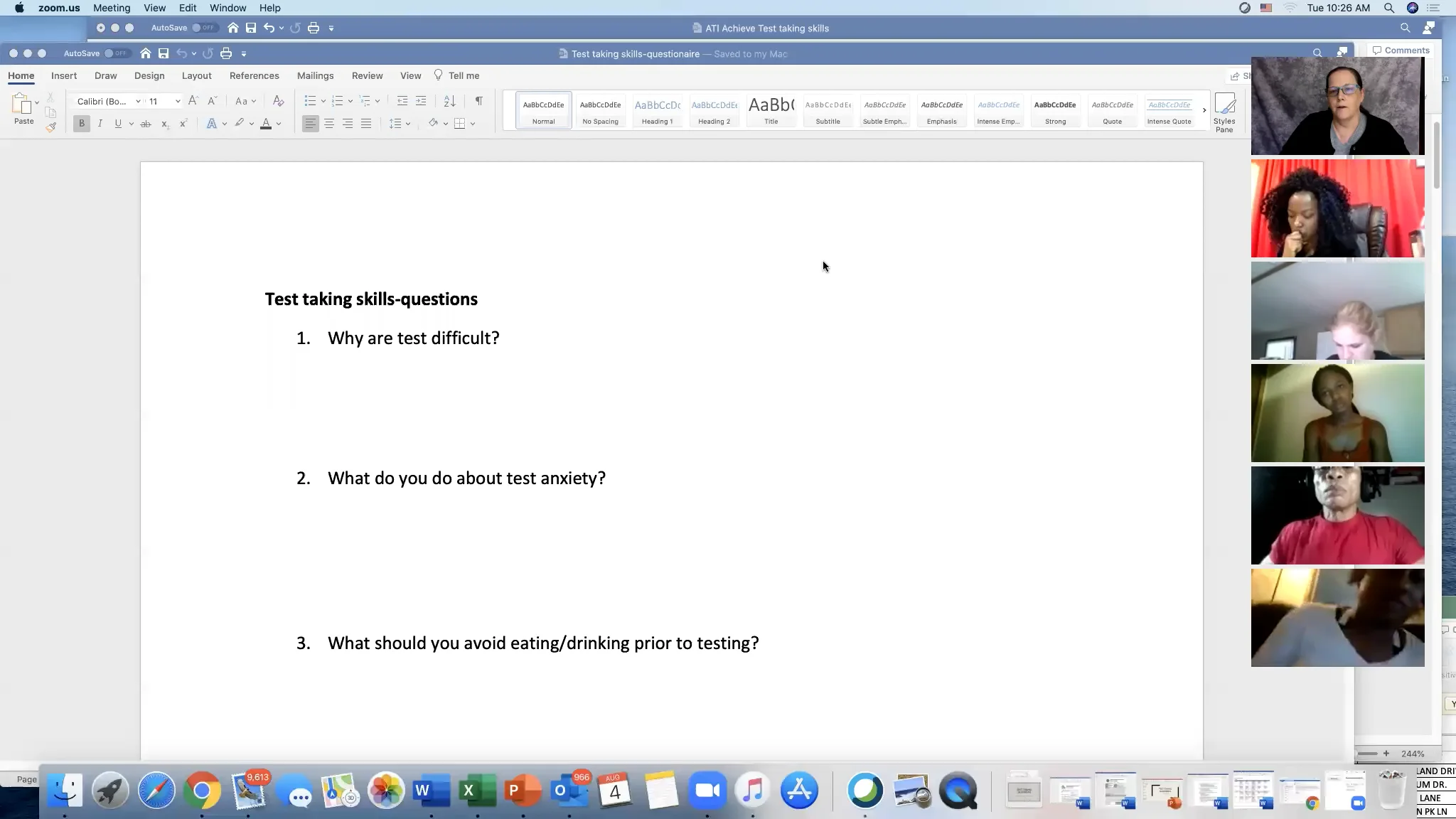Image resolution: width=1456 pixels, height=819 pixels.
Task: Apply the Title style
Action: point(771,111)
